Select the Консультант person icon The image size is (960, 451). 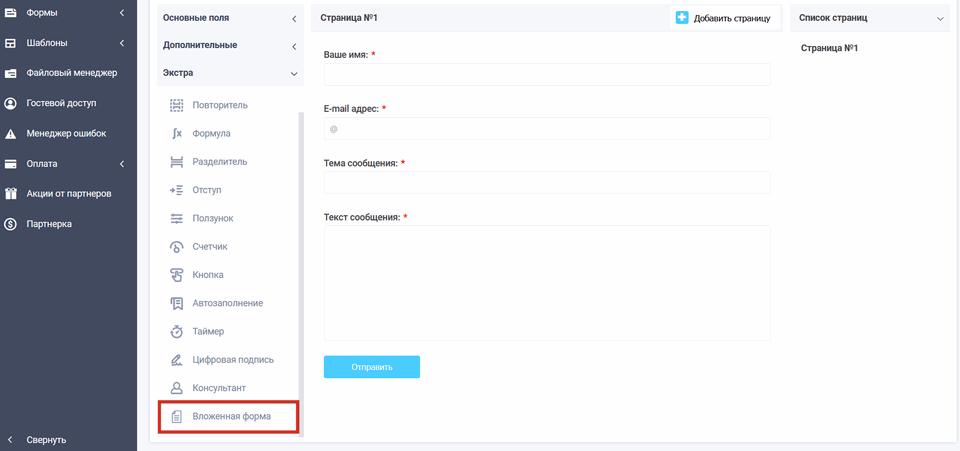pos(177,387)
